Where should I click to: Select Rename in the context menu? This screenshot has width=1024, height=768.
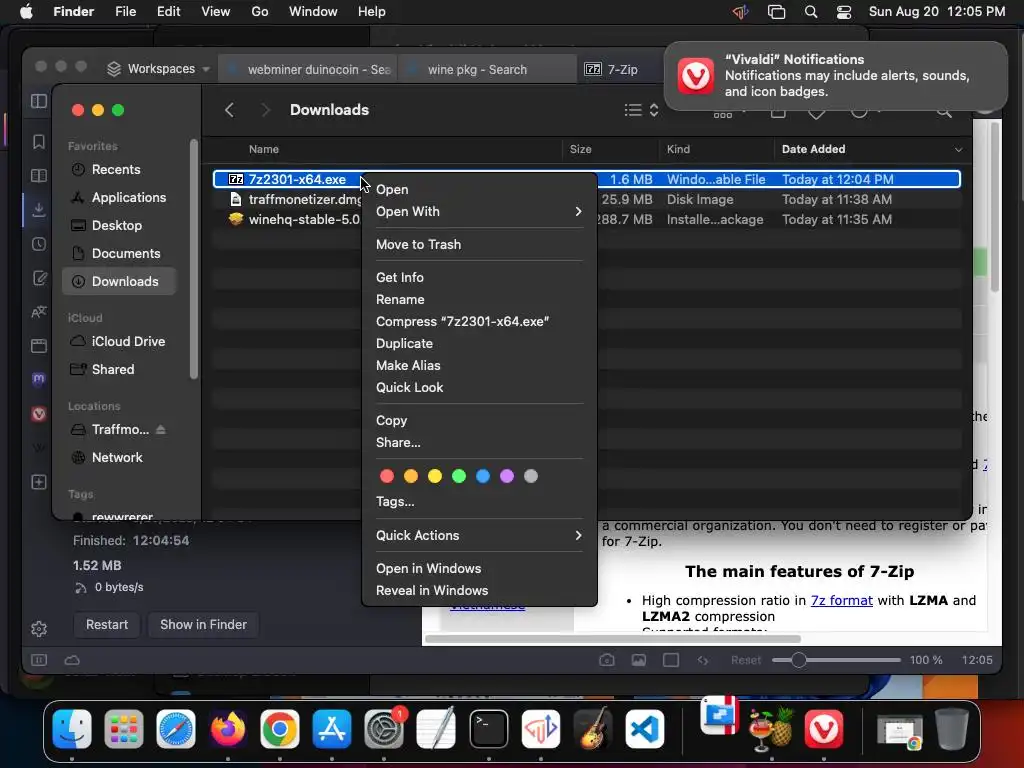tap(479, 300)
